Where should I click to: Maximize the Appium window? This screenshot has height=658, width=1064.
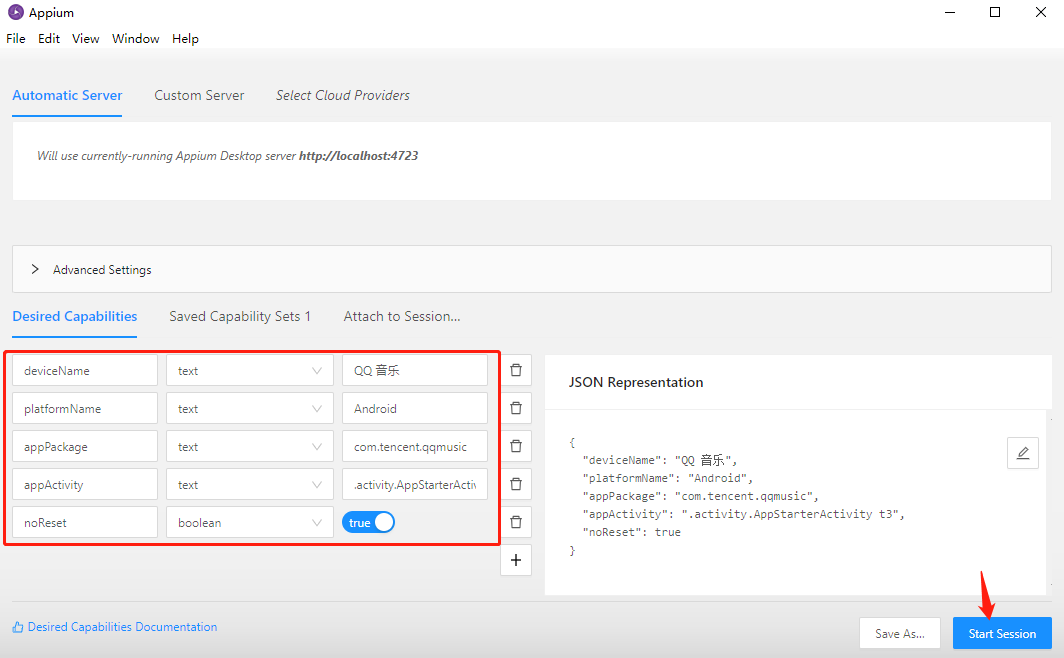point(995,12)
